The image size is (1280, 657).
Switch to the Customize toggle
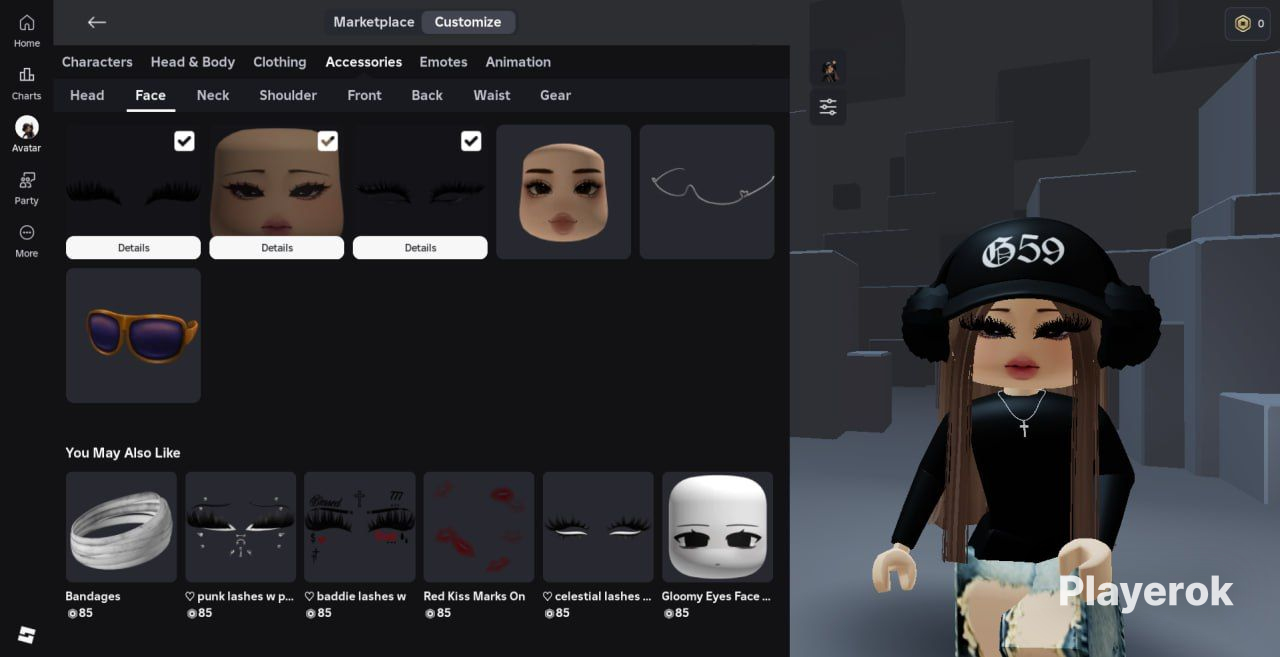pyautogui.click(x=468, y=22)
